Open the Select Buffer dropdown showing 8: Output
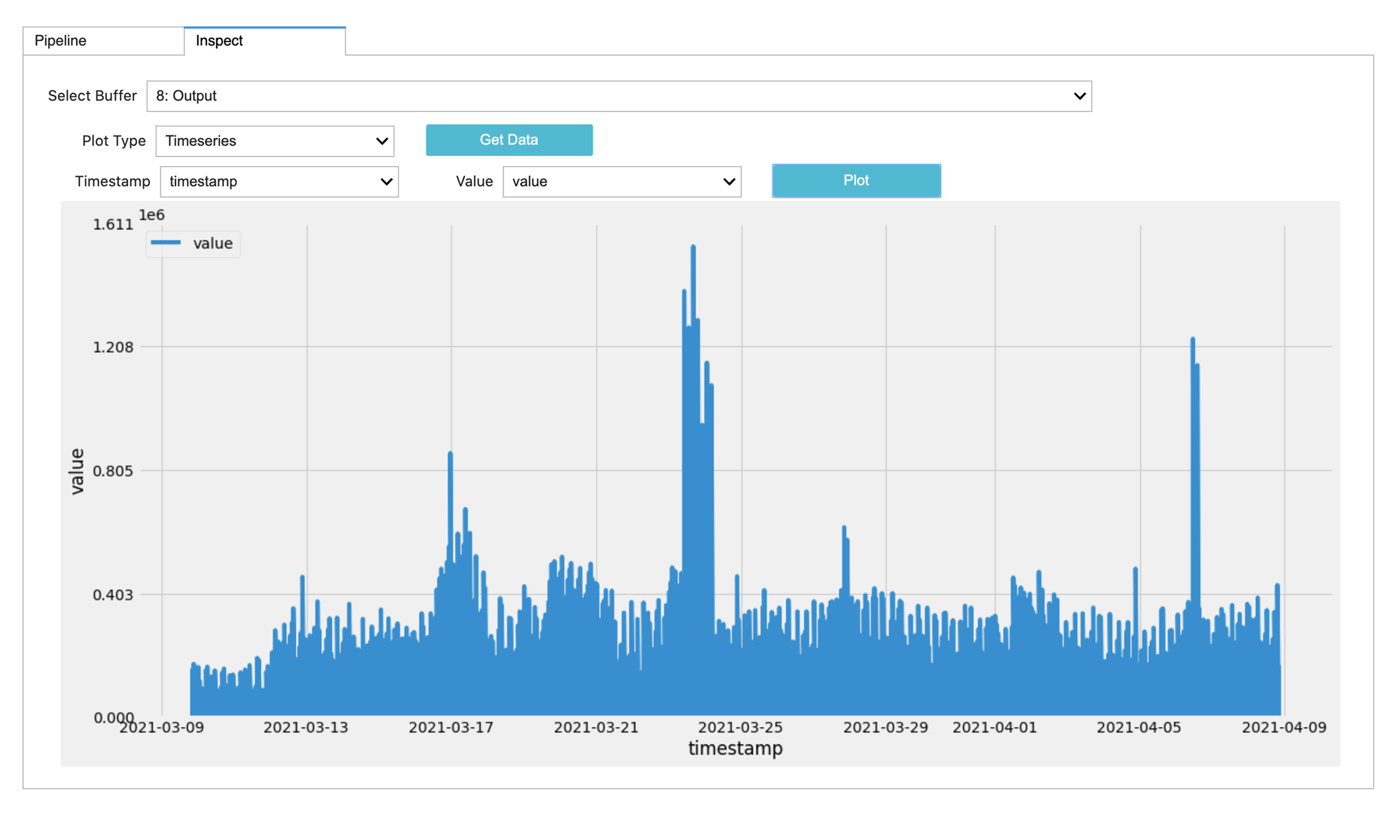This screenshot has height=820, width=1400. tap(618, 96)
